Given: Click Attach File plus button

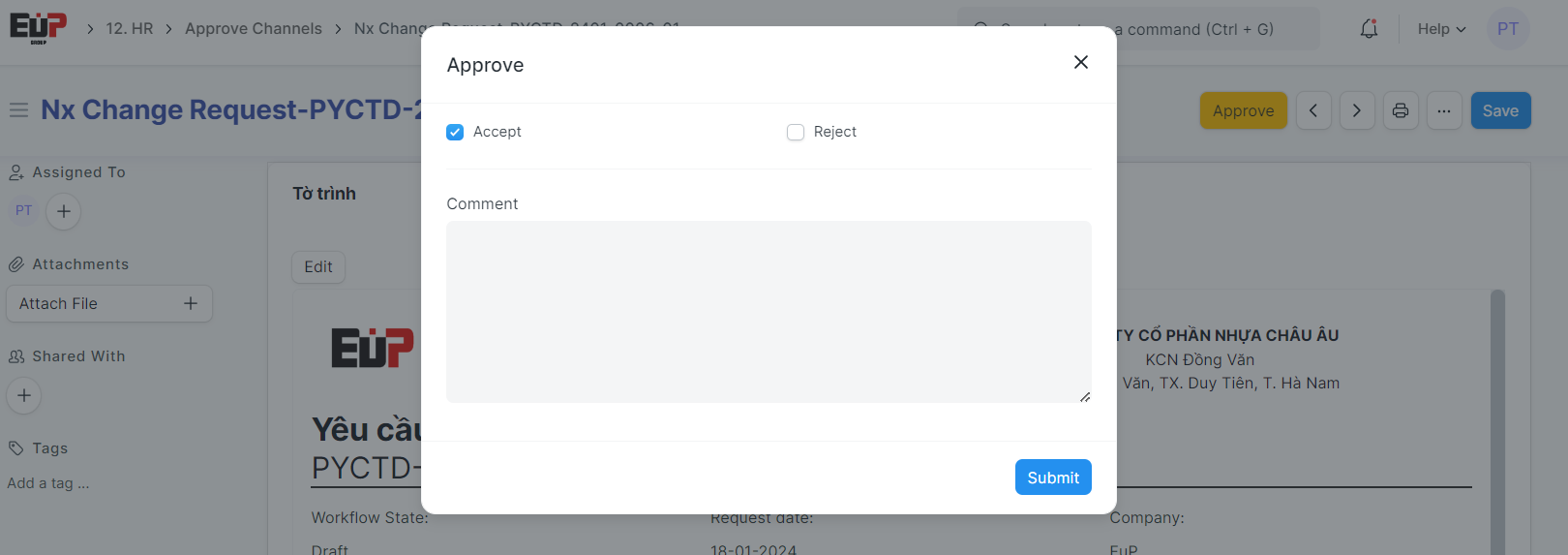Looking at the screenshot, I should pyautogui.click(x=191, y=303).
